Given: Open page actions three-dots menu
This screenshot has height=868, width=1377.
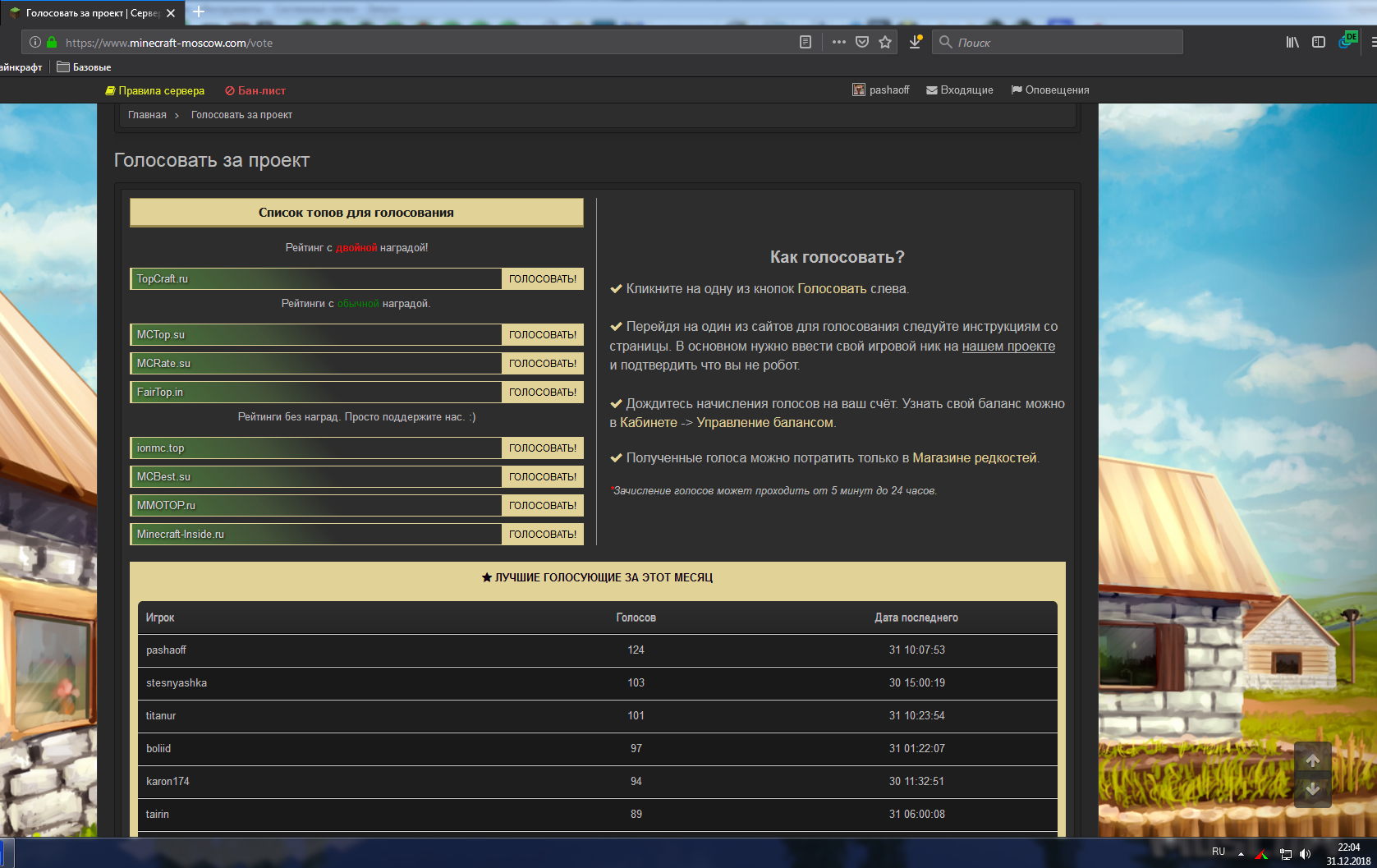Looking at the screenshot, I should (x=838, y=42).
